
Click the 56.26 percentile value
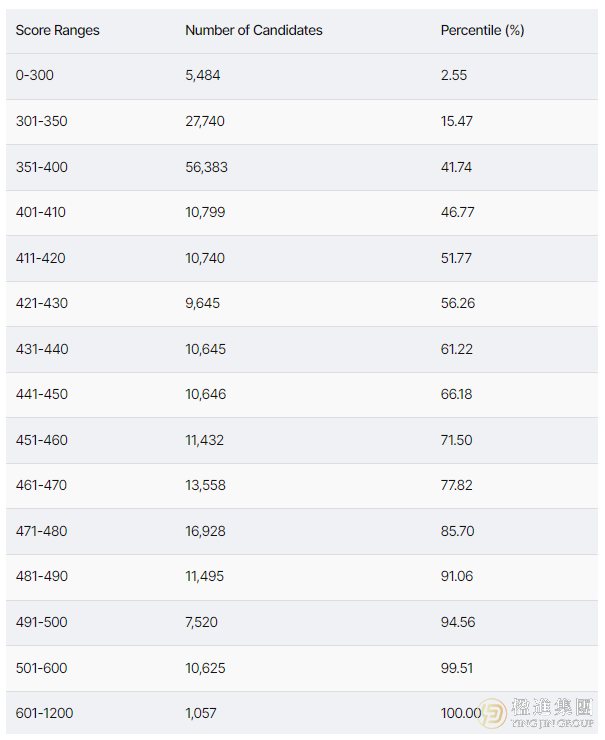[x=458, y=303]
